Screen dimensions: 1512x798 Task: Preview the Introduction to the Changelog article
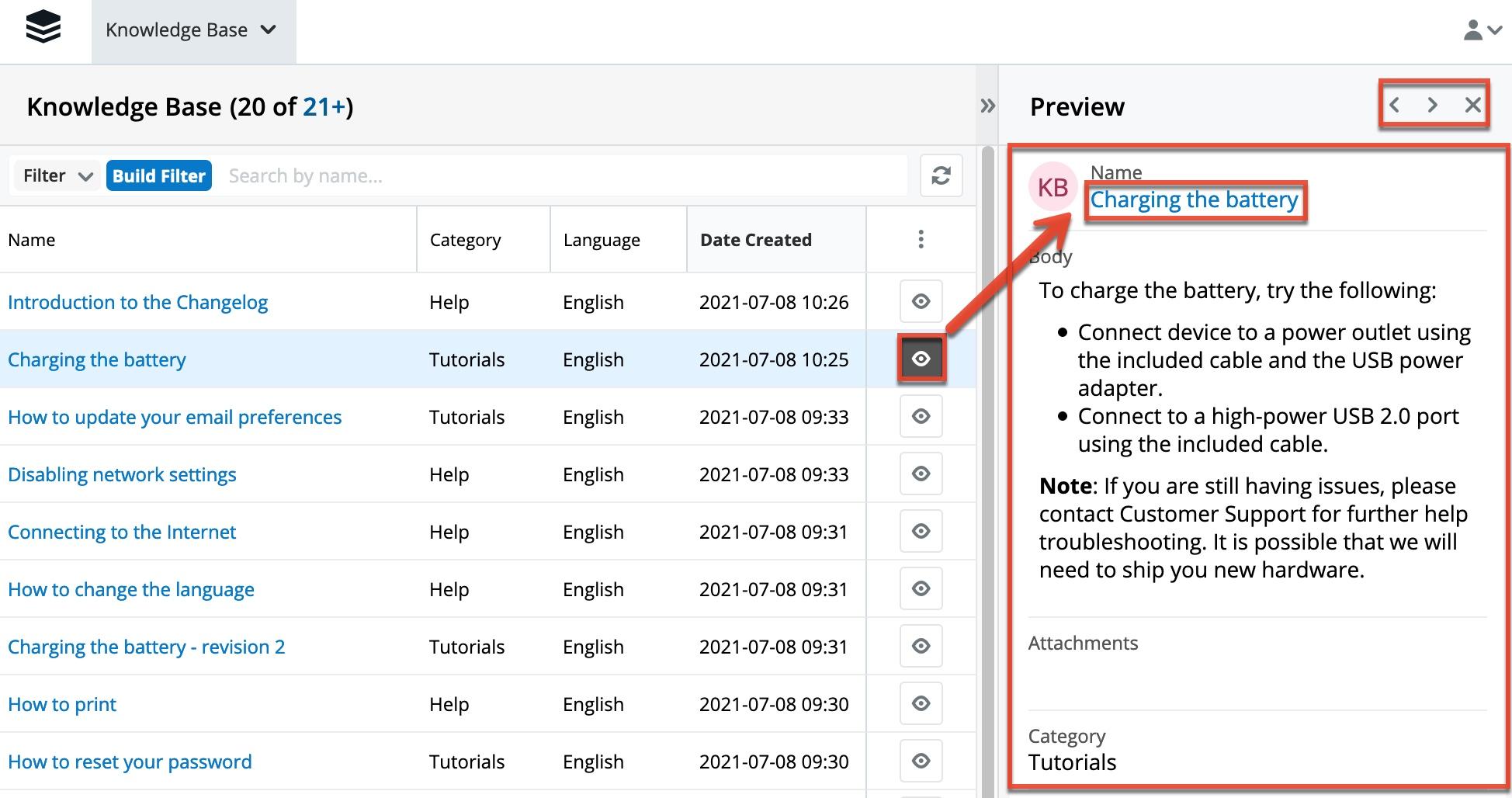click(921, 301)
